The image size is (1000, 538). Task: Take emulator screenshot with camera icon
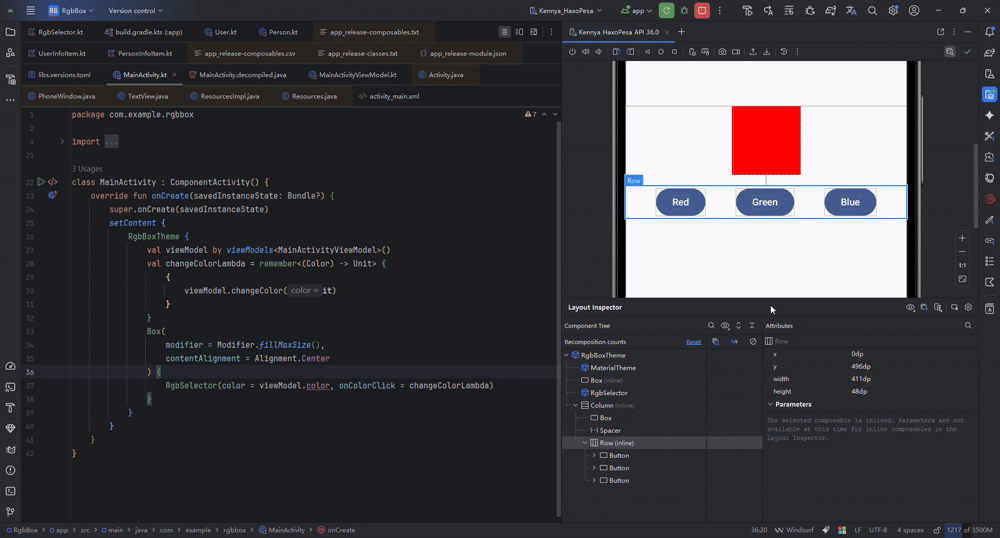point(722,52)
